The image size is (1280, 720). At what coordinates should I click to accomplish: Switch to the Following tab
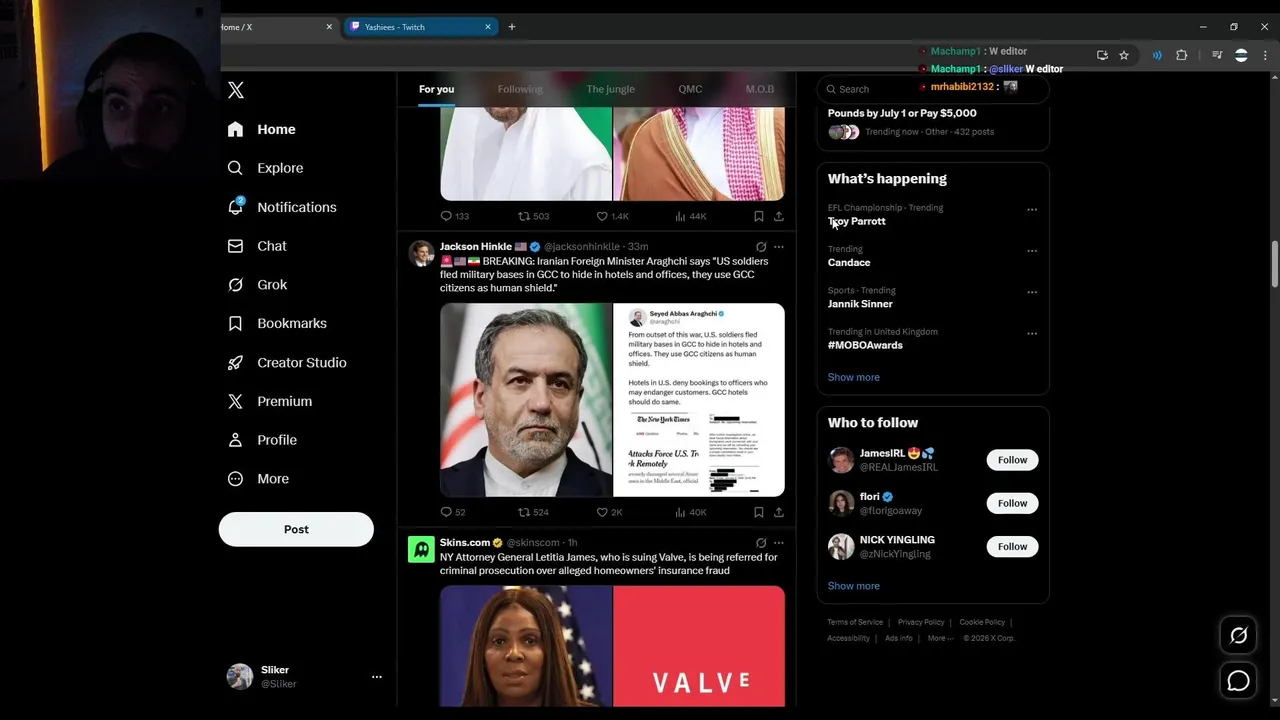[x=520, y=89]
